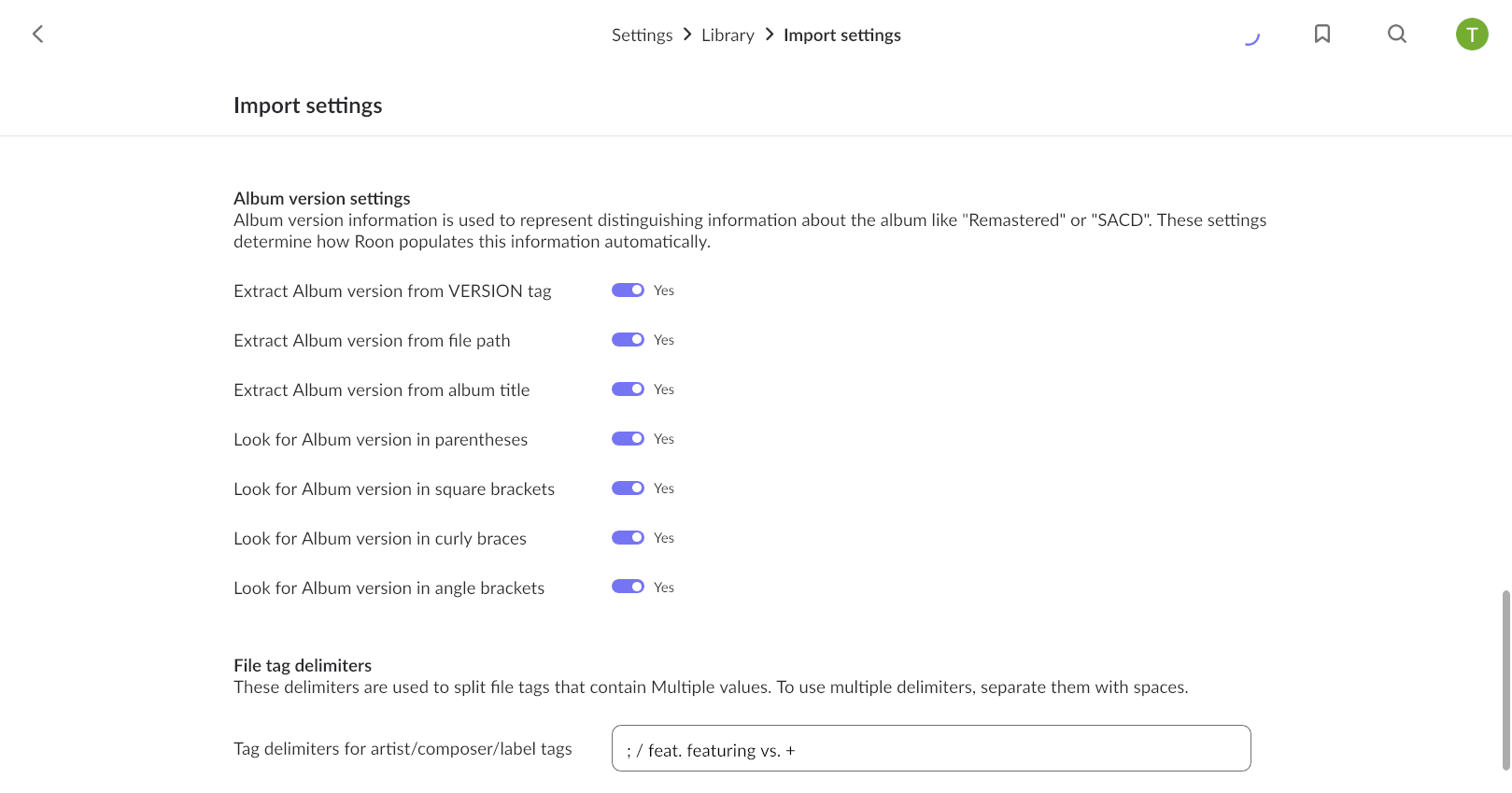Switch off Album version in square brackets

tap(628, 489)
